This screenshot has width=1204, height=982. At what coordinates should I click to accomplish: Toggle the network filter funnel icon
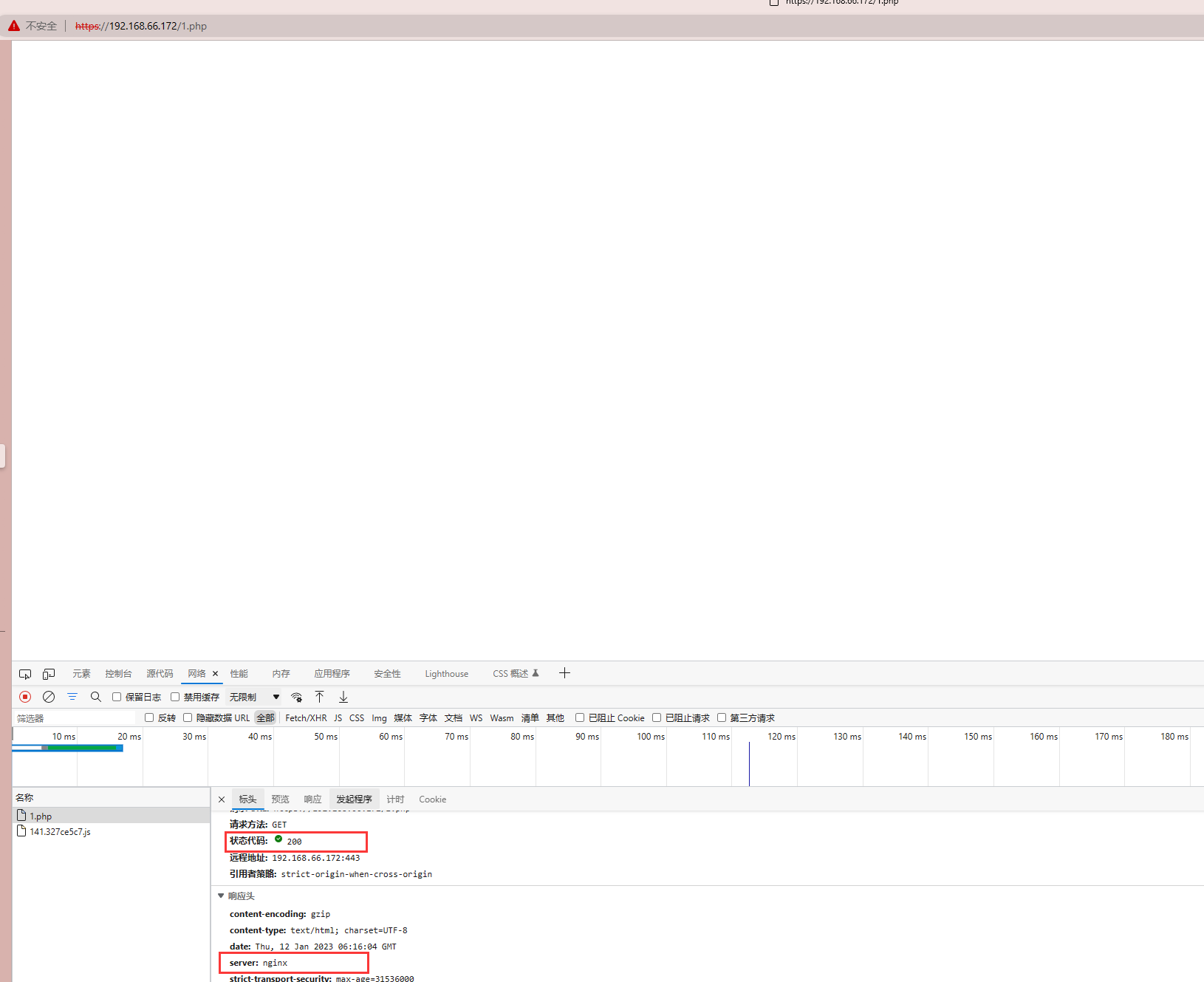72,697
